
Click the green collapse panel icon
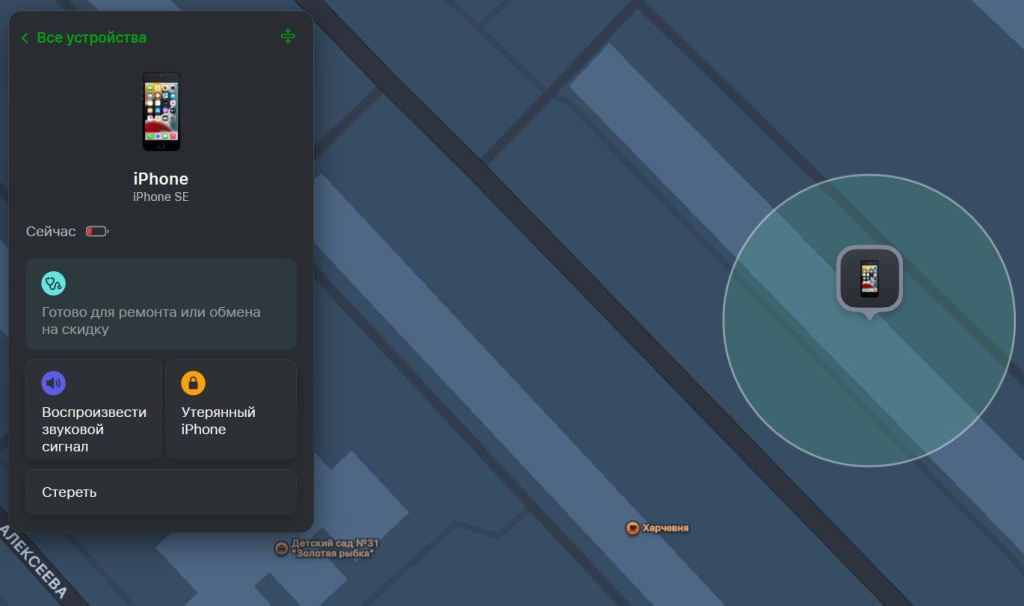[288, 37]
